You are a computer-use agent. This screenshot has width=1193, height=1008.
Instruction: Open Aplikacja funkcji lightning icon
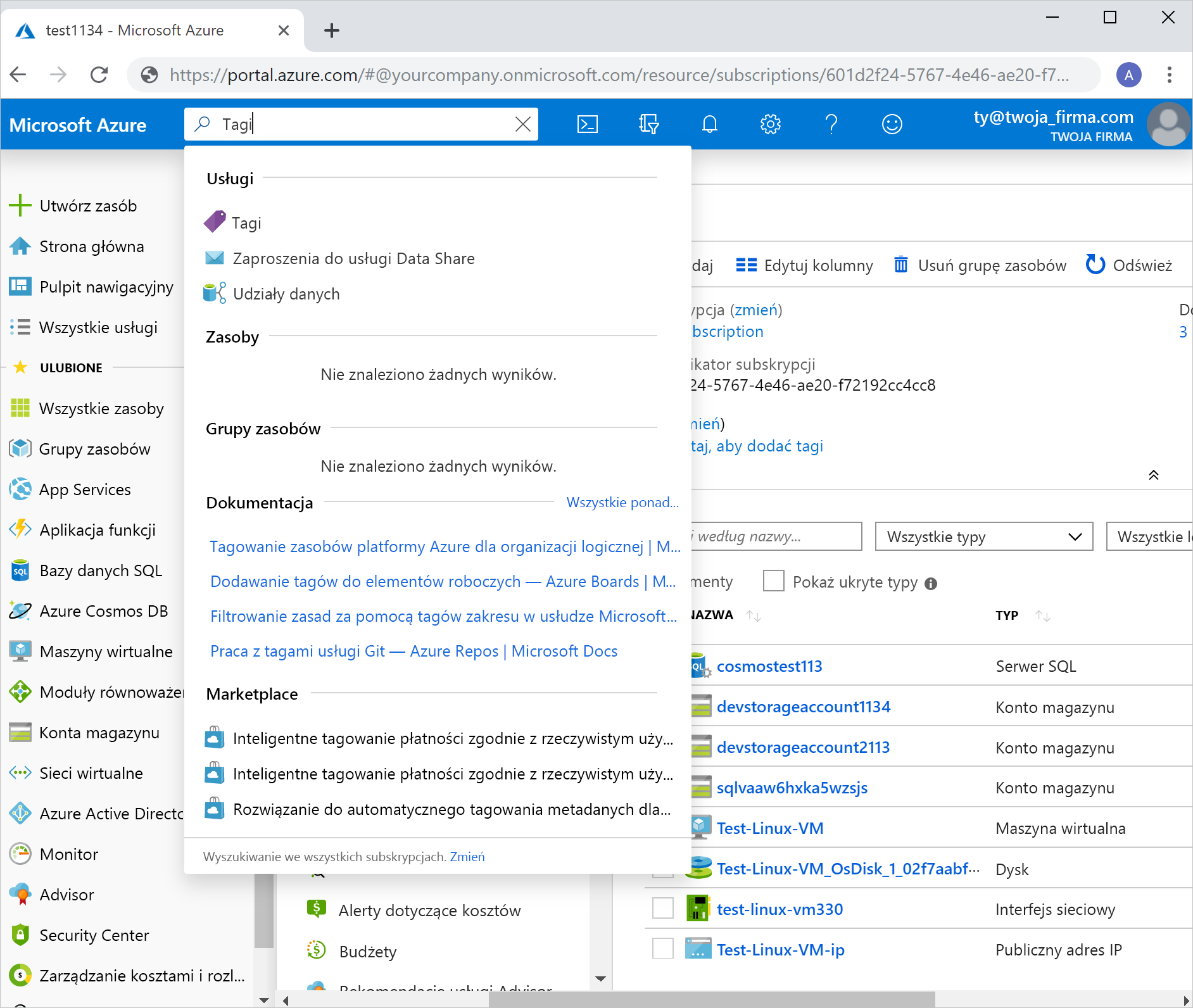click(x=20, y=529)
